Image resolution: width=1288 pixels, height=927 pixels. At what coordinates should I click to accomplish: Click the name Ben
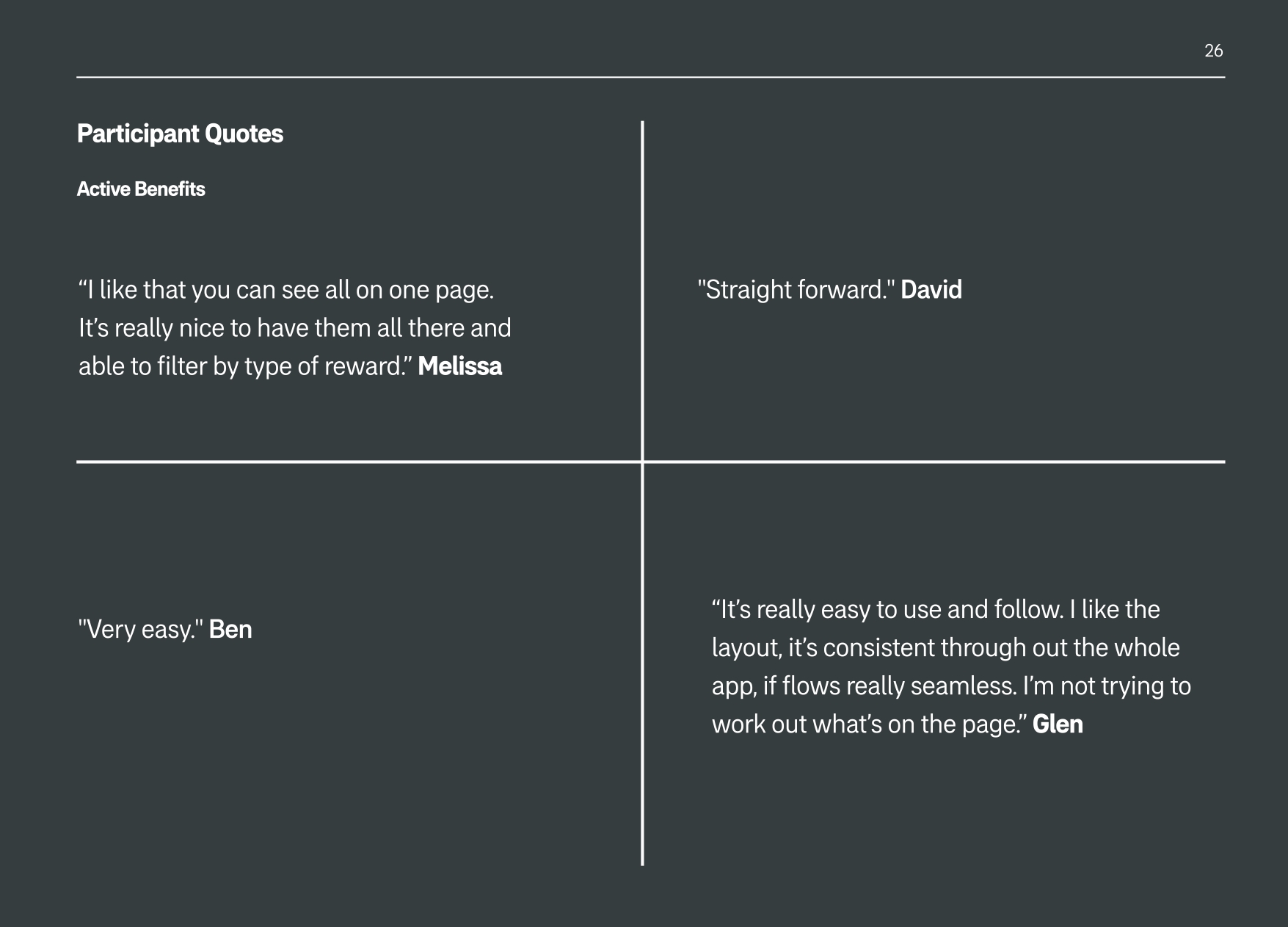point(230,630)
